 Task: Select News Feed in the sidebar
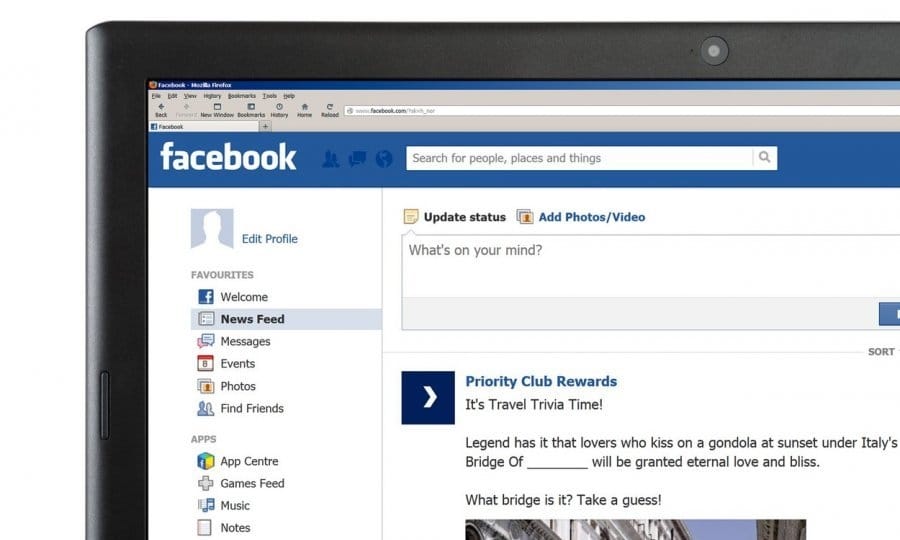[x=252, y=319]
